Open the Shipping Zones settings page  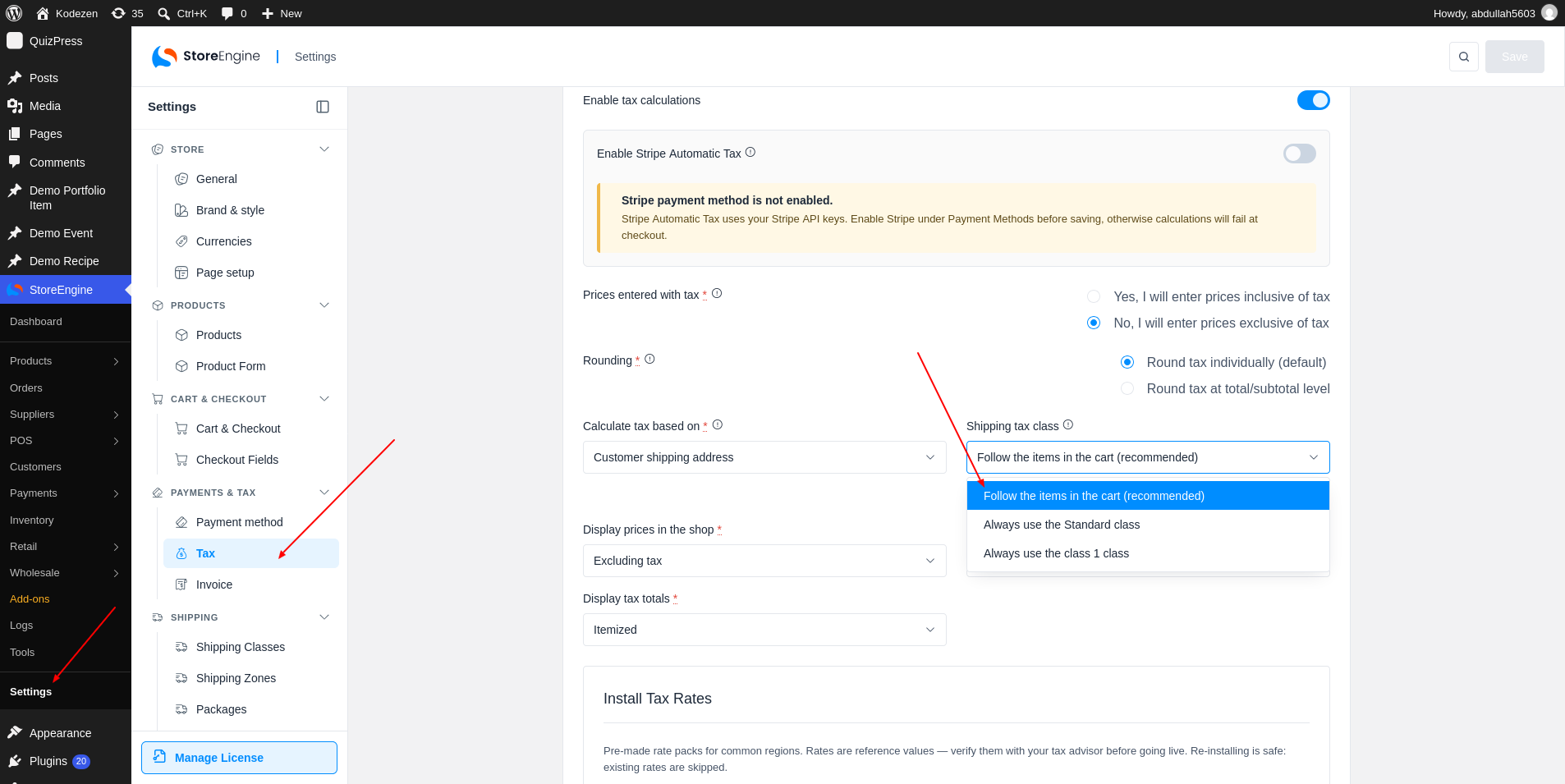coord(251,678)
